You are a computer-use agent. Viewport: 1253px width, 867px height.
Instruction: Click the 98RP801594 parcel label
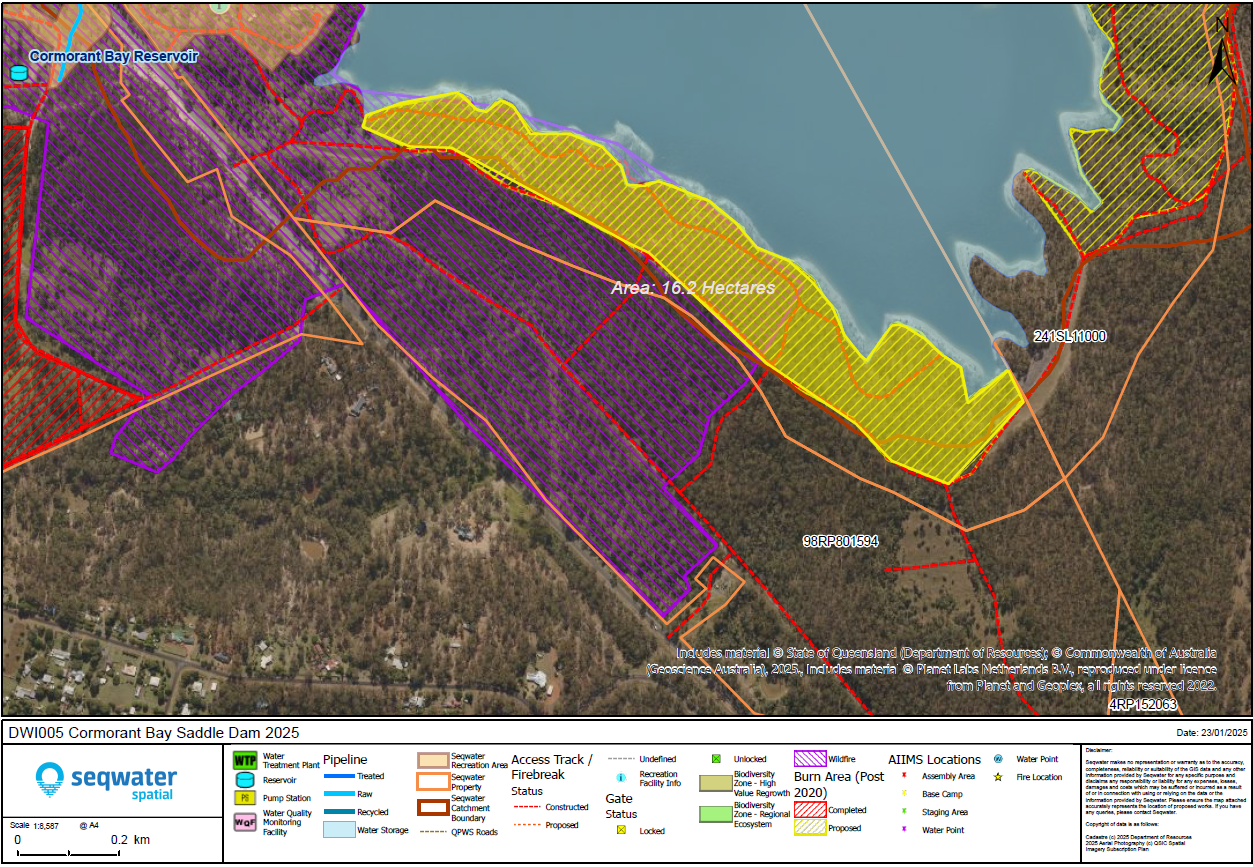coord(840,542)
